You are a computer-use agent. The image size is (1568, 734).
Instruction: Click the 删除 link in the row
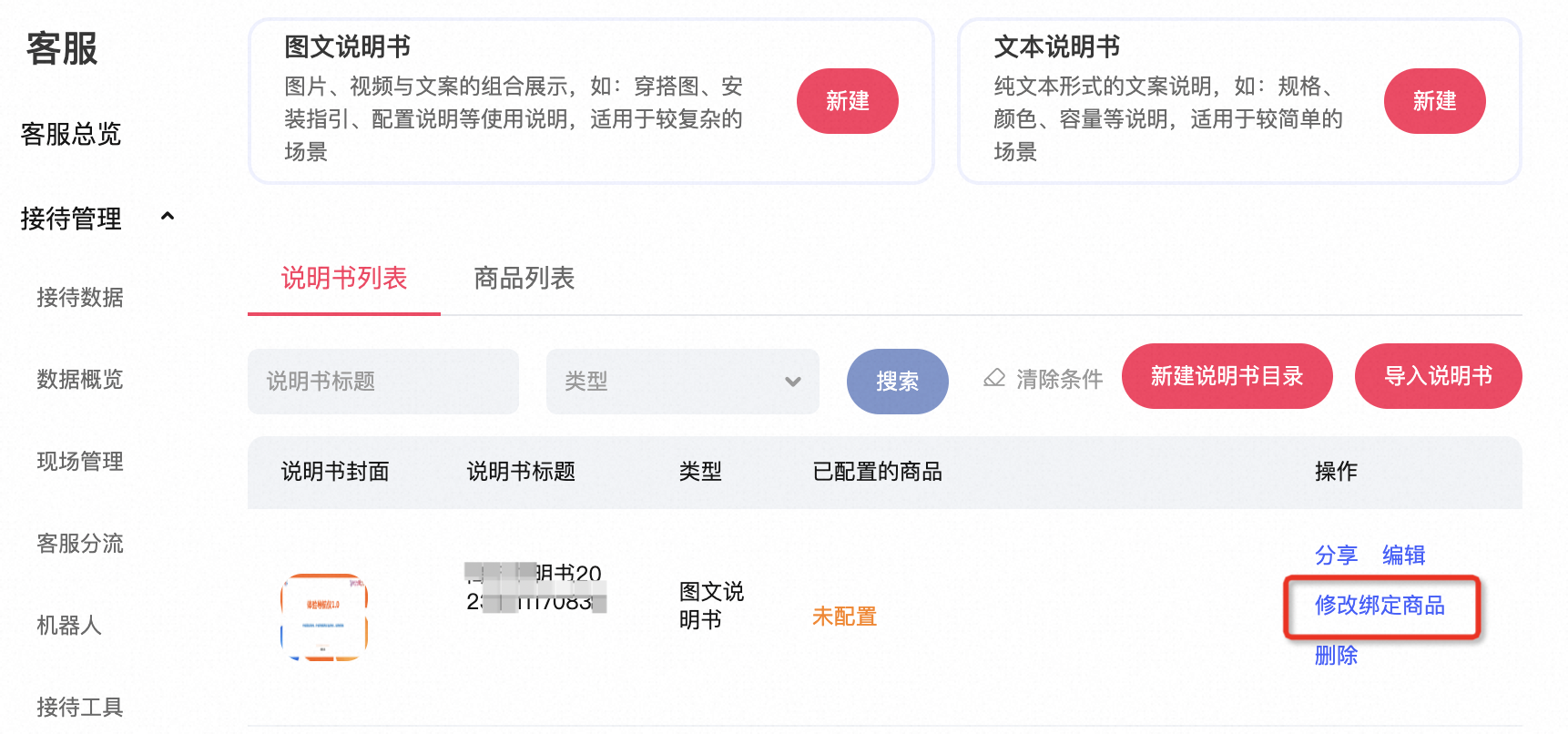(x=1337, y=656)
